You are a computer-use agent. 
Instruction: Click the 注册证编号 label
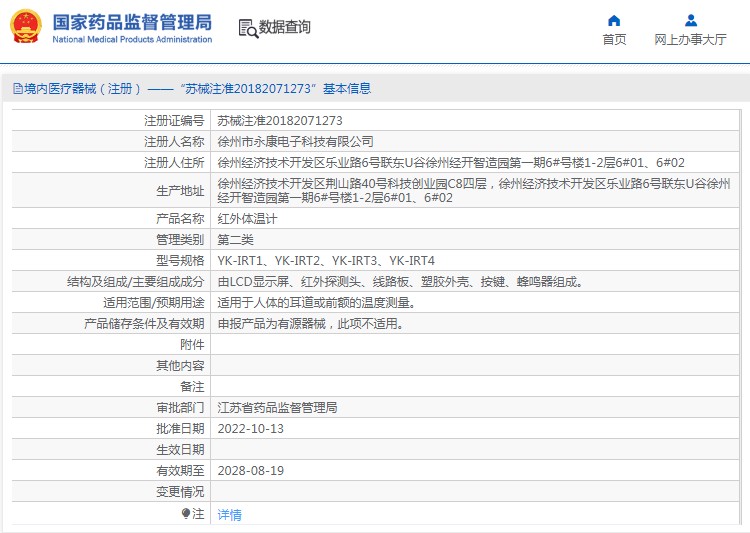[174, 121]
